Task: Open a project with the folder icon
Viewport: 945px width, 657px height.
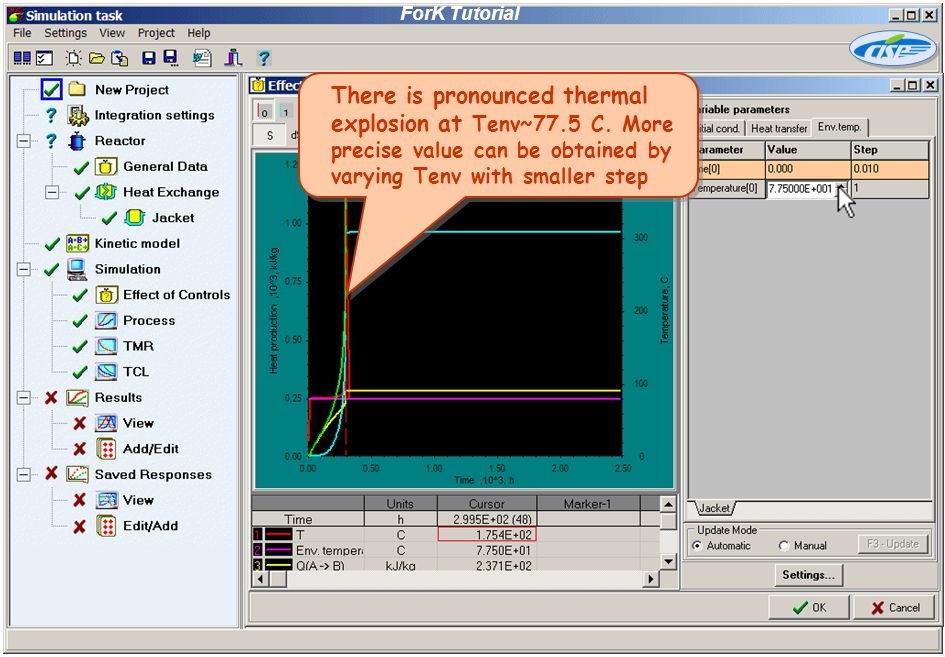Action: (x=96, y=58)
